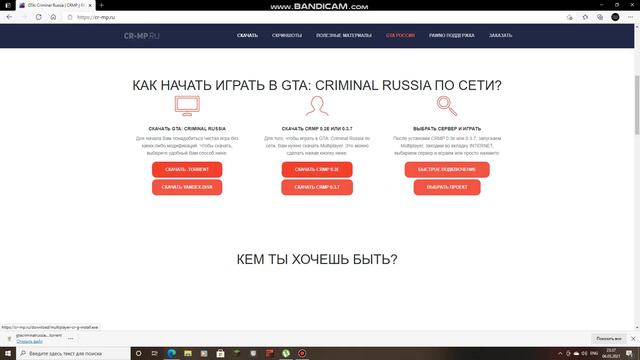View site information lock icon

70,17
